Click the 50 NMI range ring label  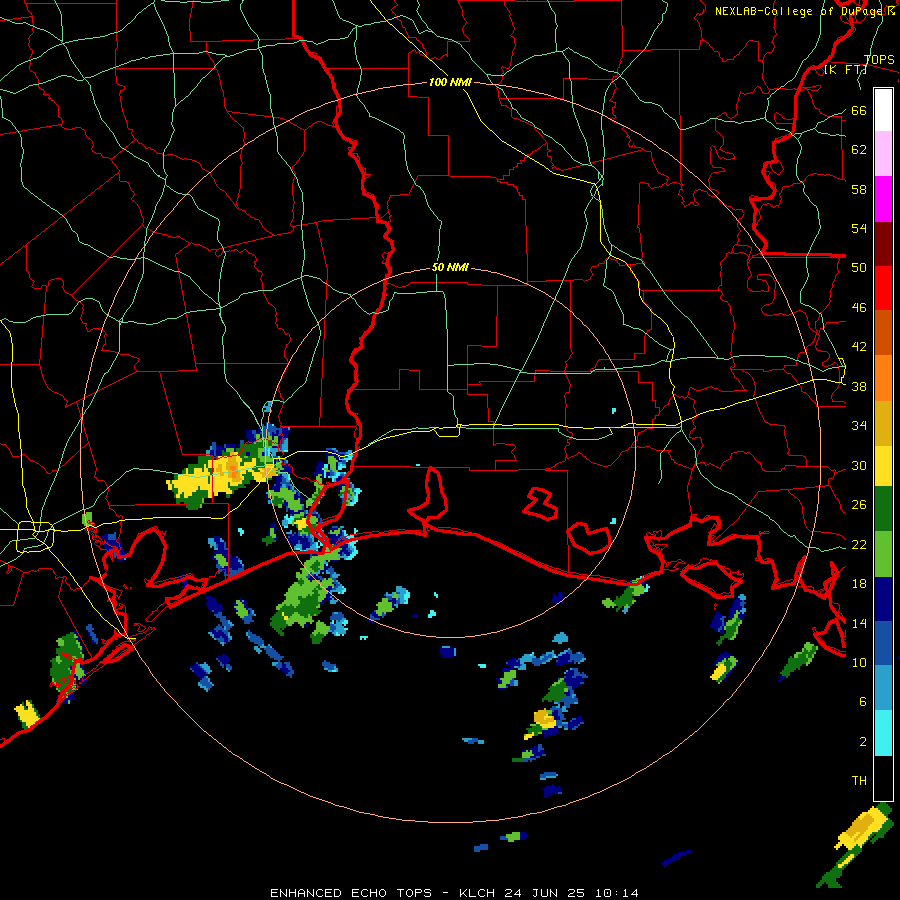click(450, 267)
